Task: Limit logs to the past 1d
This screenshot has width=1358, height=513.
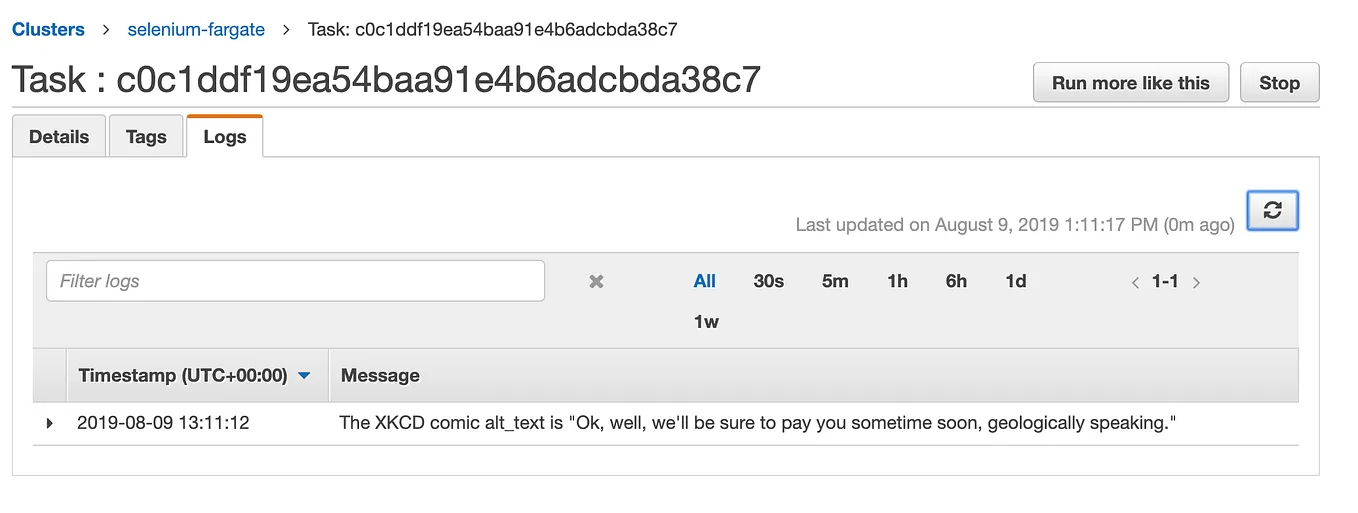Action: (1016, 281)
